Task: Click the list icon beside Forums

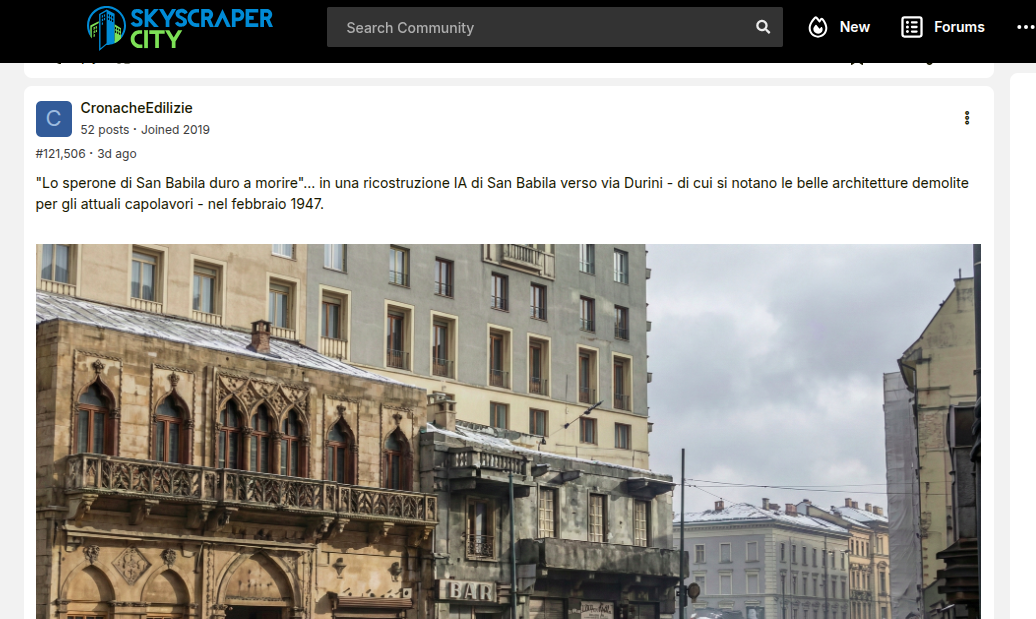Action: click(911, 27)
